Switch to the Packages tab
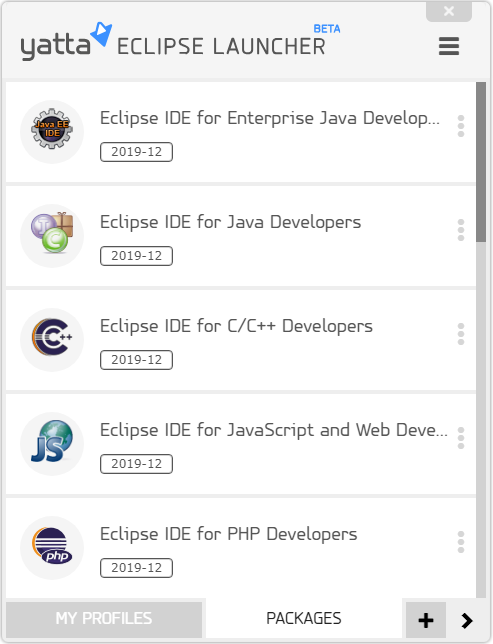493x644 pixels. (304, 619)
